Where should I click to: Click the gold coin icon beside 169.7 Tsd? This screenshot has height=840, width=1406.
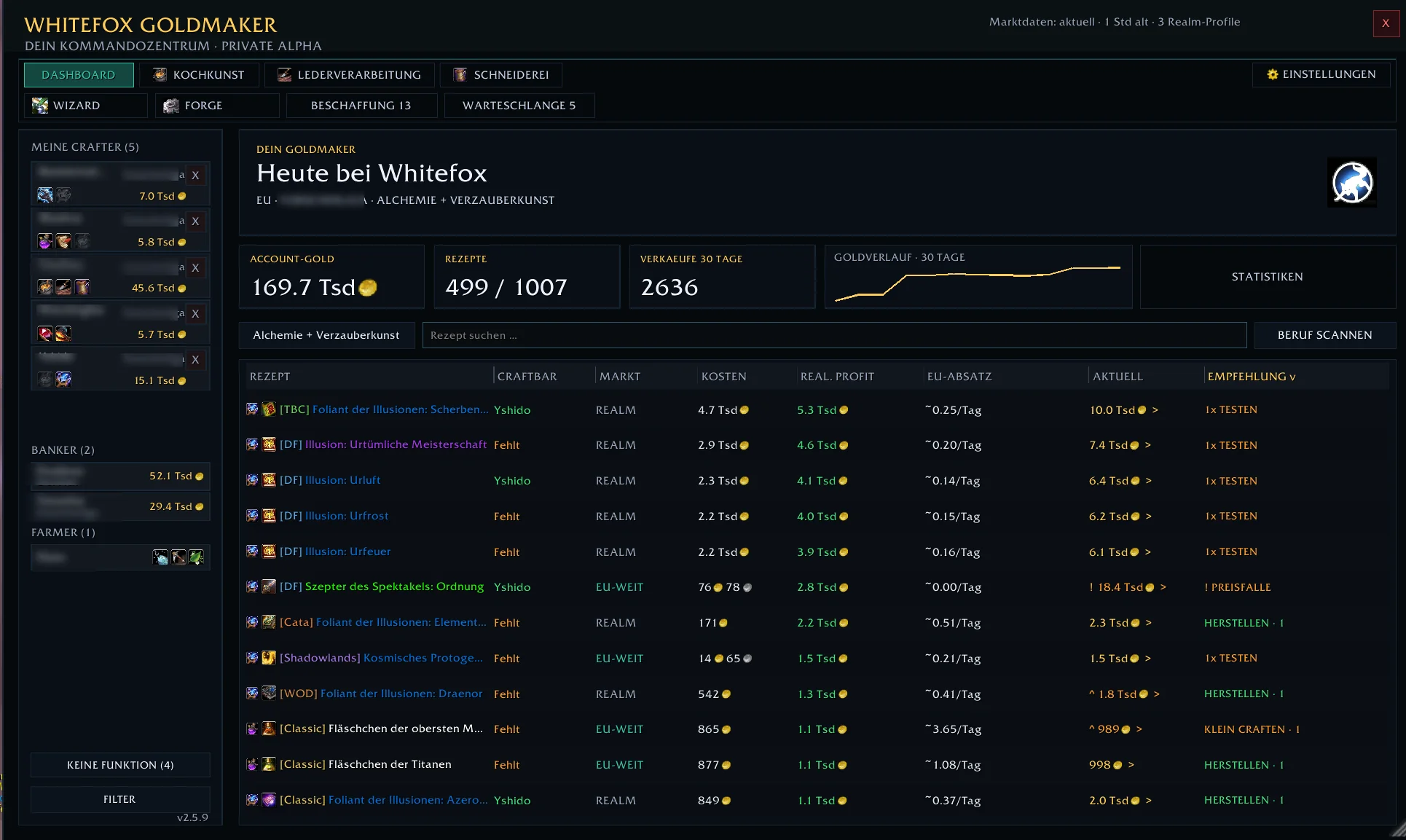(368, 288)
